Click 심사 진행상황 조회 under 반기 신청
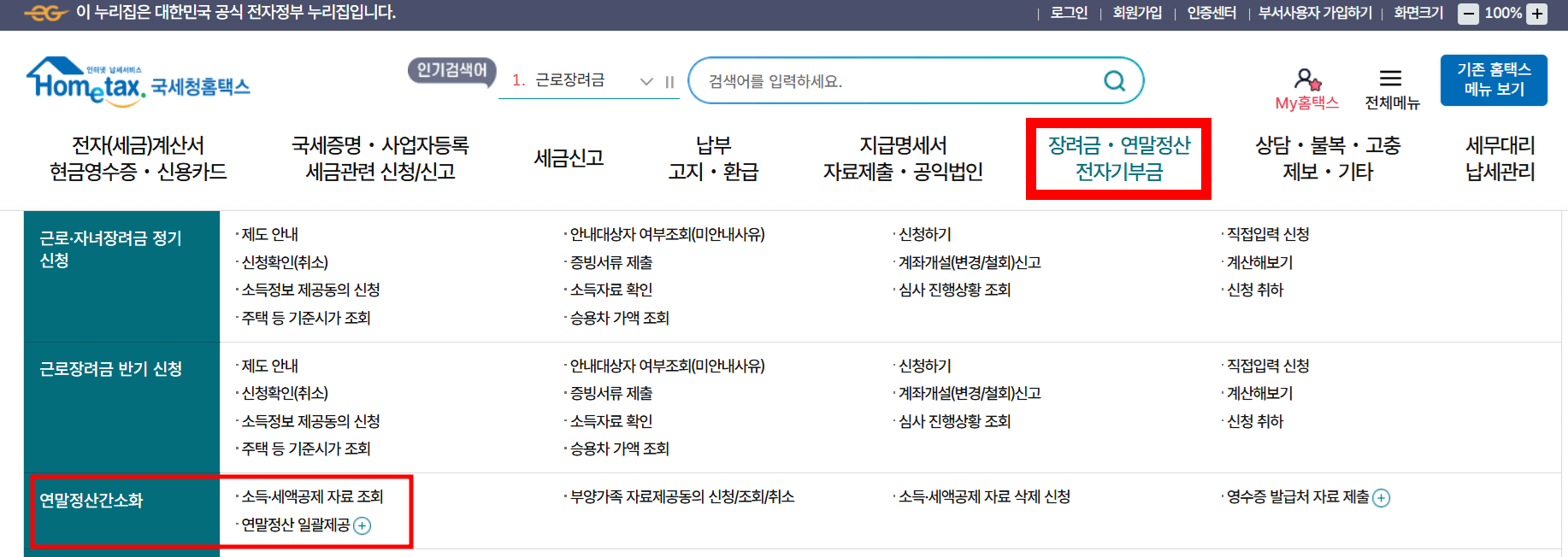This screenshot has height=557, width=1568. 954,421
